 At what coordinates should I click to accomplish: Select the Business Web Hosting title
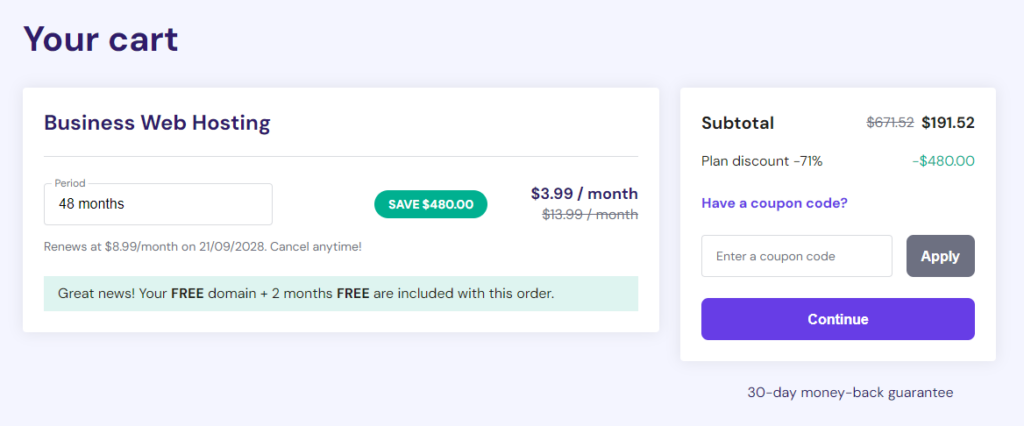(x=157, y=123)
